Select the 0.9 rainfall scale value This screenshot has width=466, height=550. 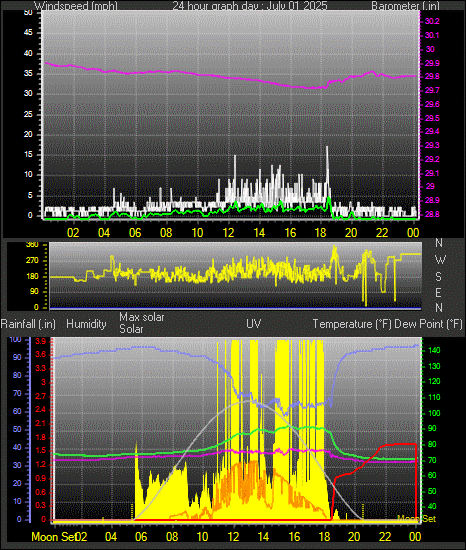(x=41, y=478)
